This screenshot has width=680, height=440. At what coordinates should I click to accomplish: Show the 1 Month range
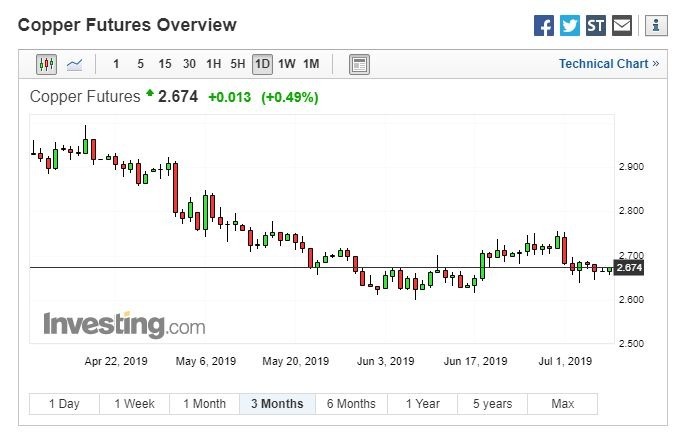[205, 404]
